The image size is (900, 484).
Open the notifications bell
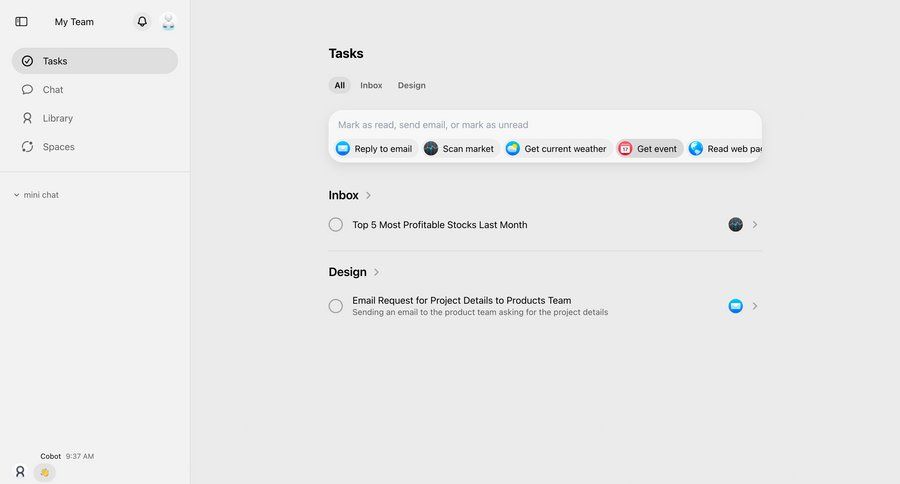(142, 21)
